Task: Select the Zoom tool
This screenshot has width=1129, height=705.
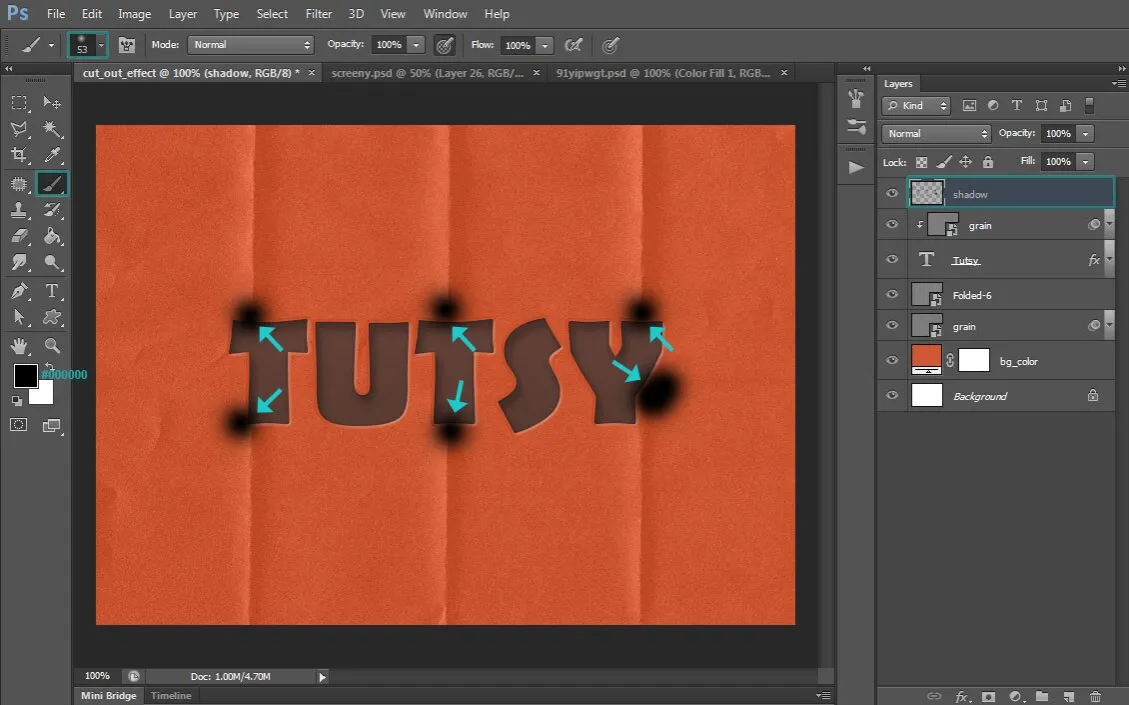Action: (x=52, y=346)
